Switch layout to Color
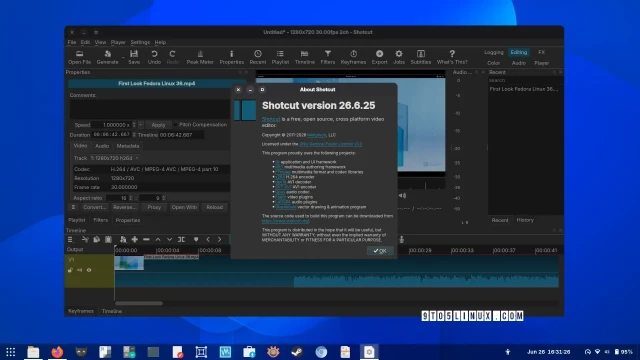 click(493, 63)
